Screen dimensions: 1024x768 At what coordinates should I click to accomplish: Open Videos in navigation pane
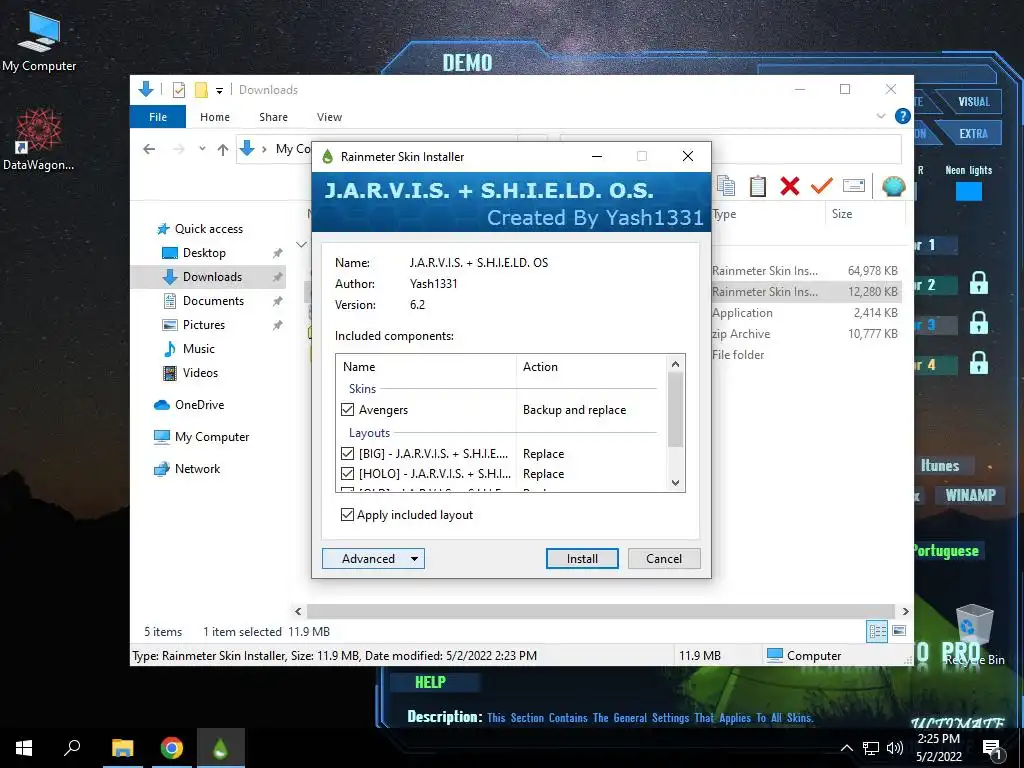(200, 373)
